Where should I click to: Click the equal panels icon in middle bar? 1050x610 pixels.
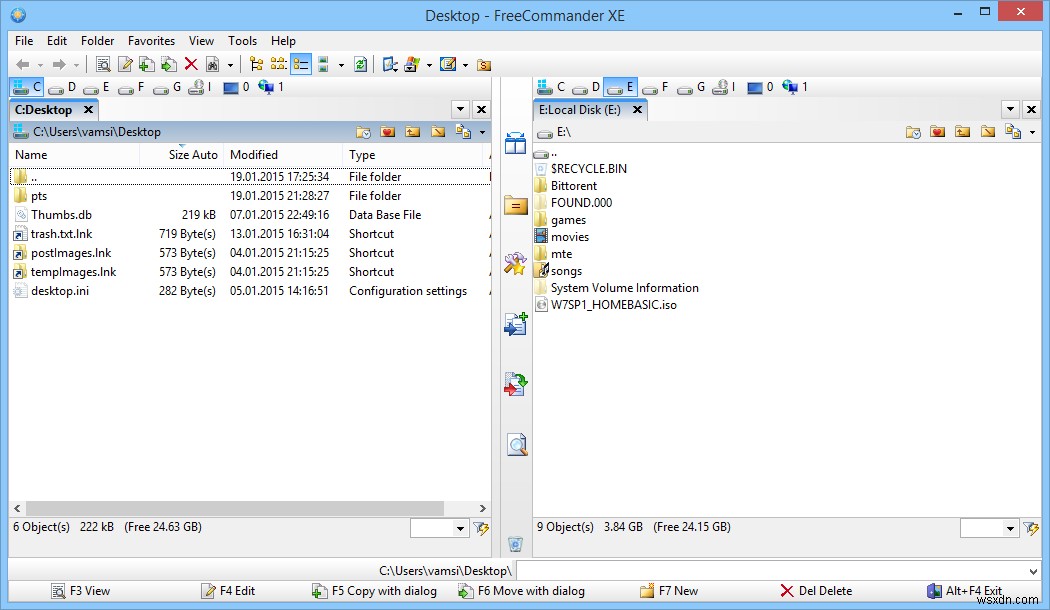(516, 205)
